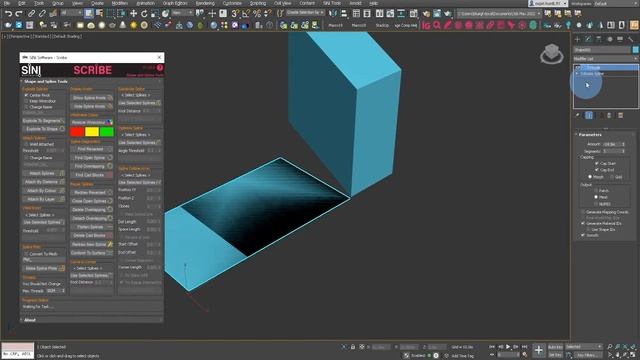This screenshot has height=360, width=640.
Task: Open the Create tab plus icon
Action: pos(577,39)
